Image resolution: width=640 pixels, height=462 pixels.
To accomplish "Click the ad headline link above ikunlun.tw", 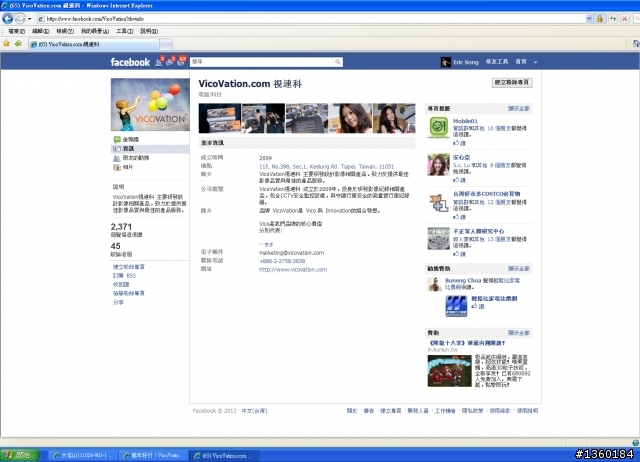I will pos(467,343).
